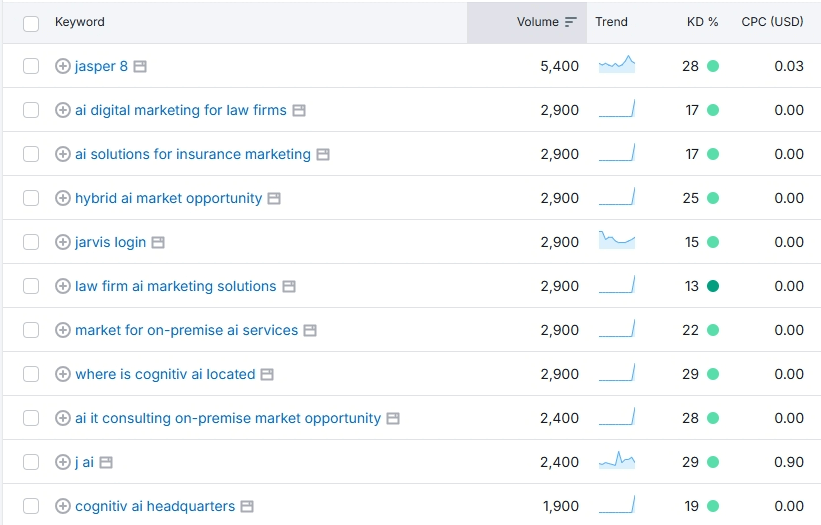Sort table by KD % column
Screen dimensions: 821x525
tap(702, 22)
